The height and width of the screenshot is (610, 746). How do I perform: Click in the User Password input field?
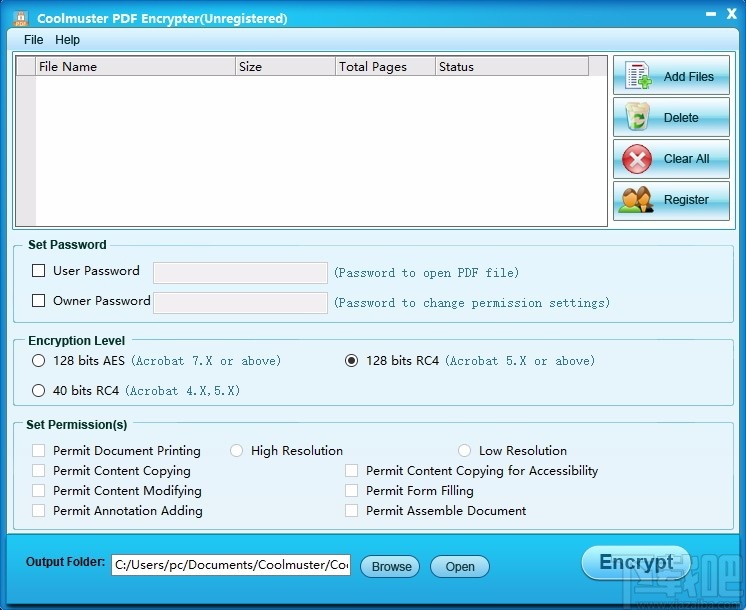[240, 273]
